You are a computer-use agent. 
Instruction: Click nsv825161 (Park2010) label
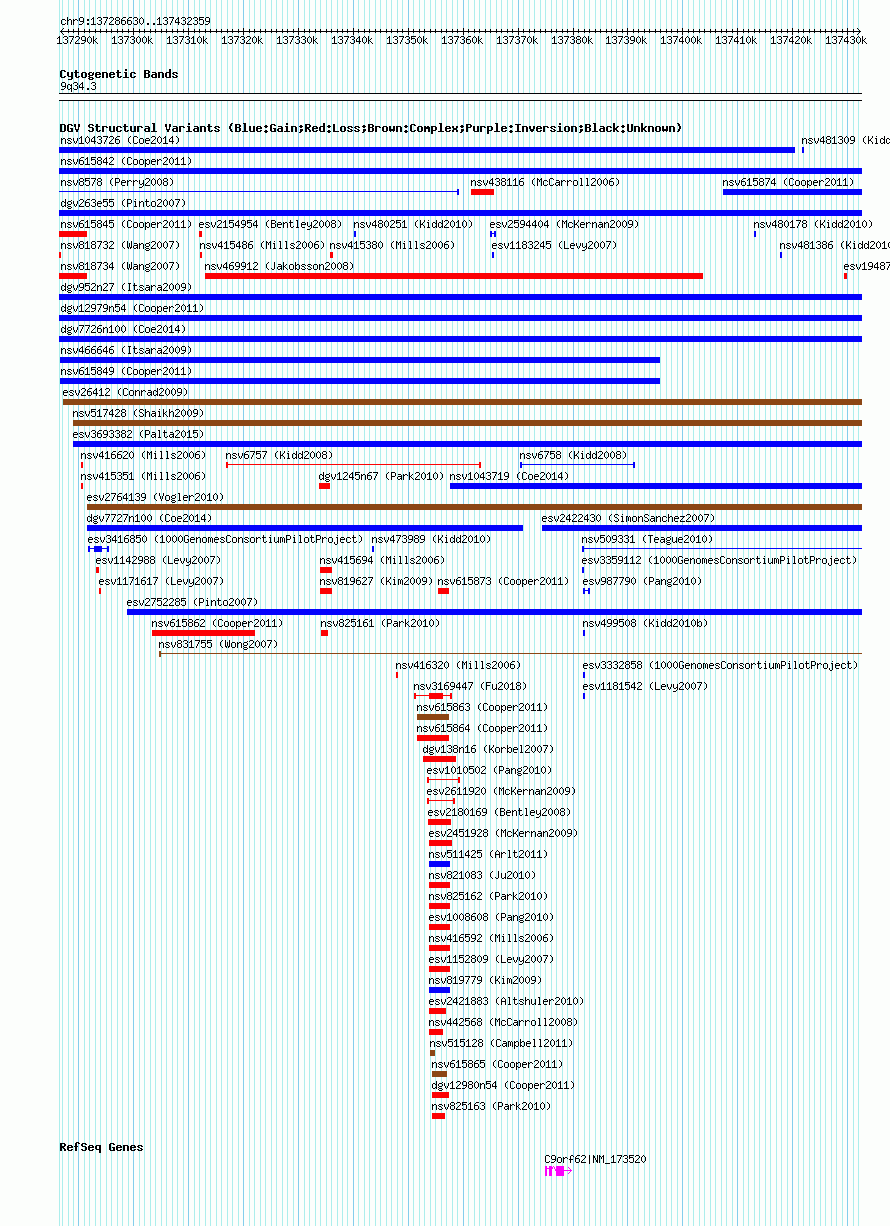[380, 623]
